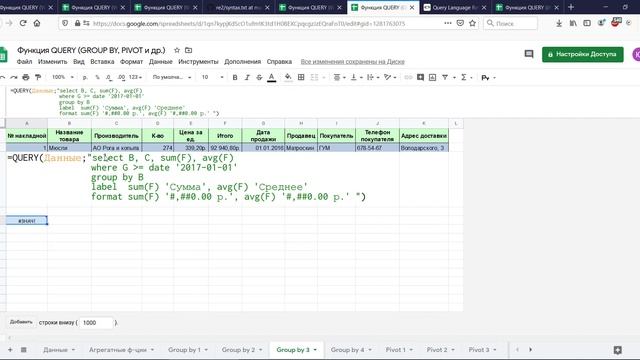
Task: Toggle the filter funnel icon
Action: point(445,77)
